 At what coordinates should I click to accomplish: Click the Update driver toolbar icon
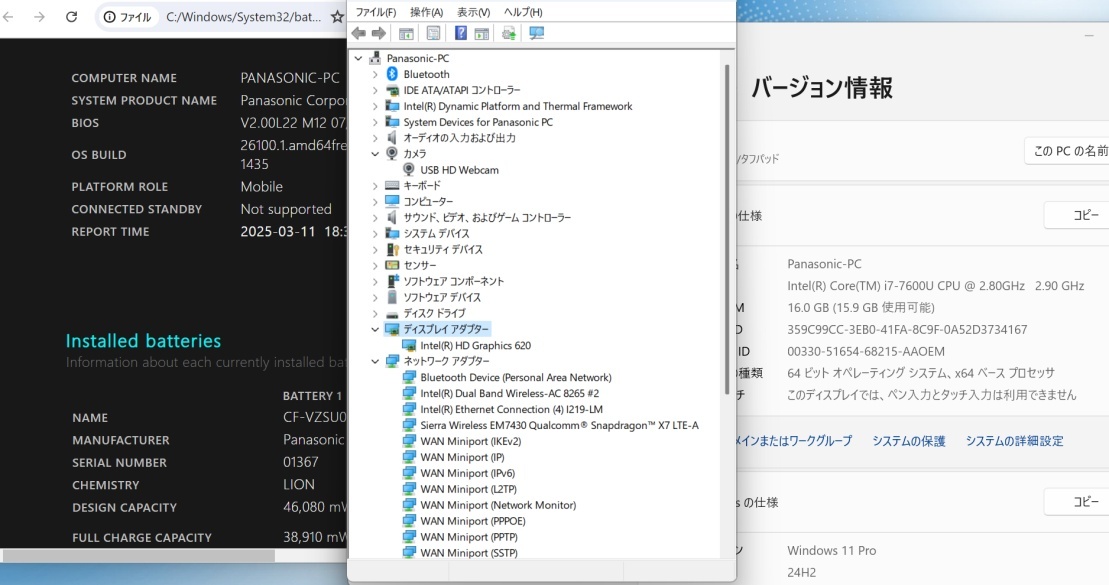click(x=509, y=33)
